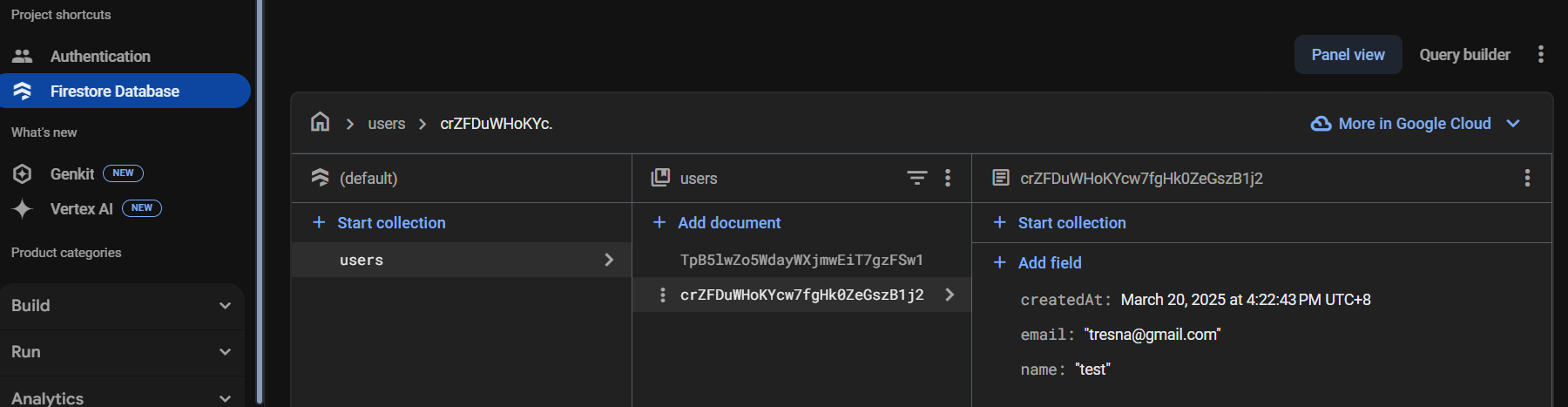Click the (default) database stack icon

[321, 178]
